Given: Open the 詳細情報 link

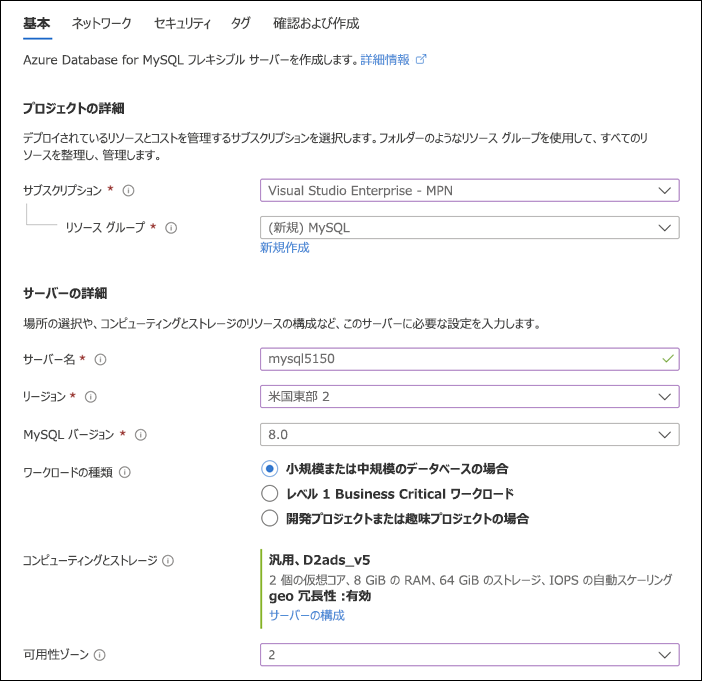Looking at the screenshot, I should click(x=385, y=60).
